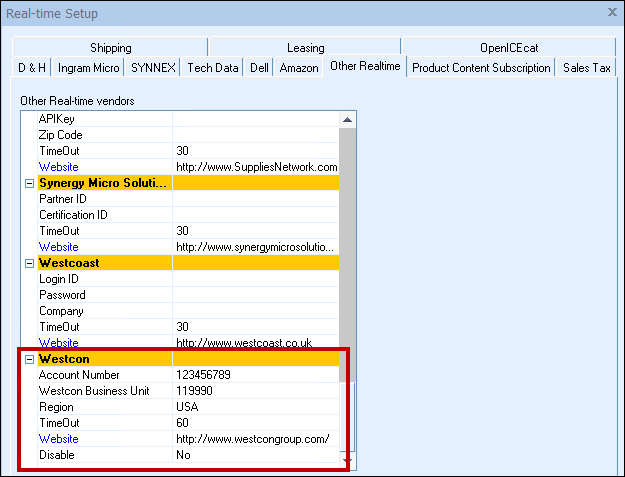Open the Product Content Subscription tab
625x477 pixels.
481,68
